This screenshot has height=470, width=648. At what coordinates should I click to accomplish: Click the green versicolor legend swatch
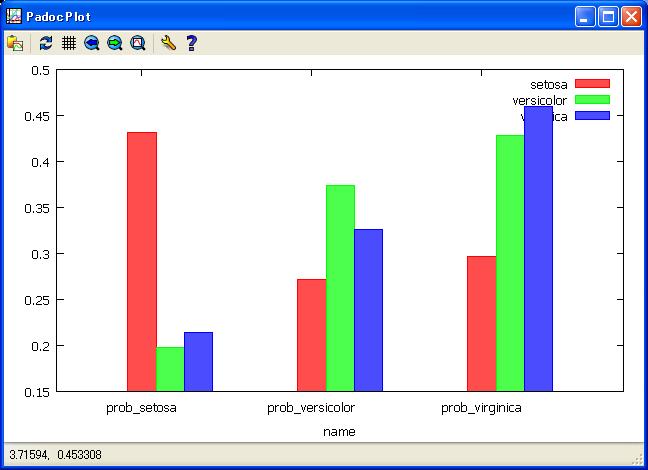[593, 100]
